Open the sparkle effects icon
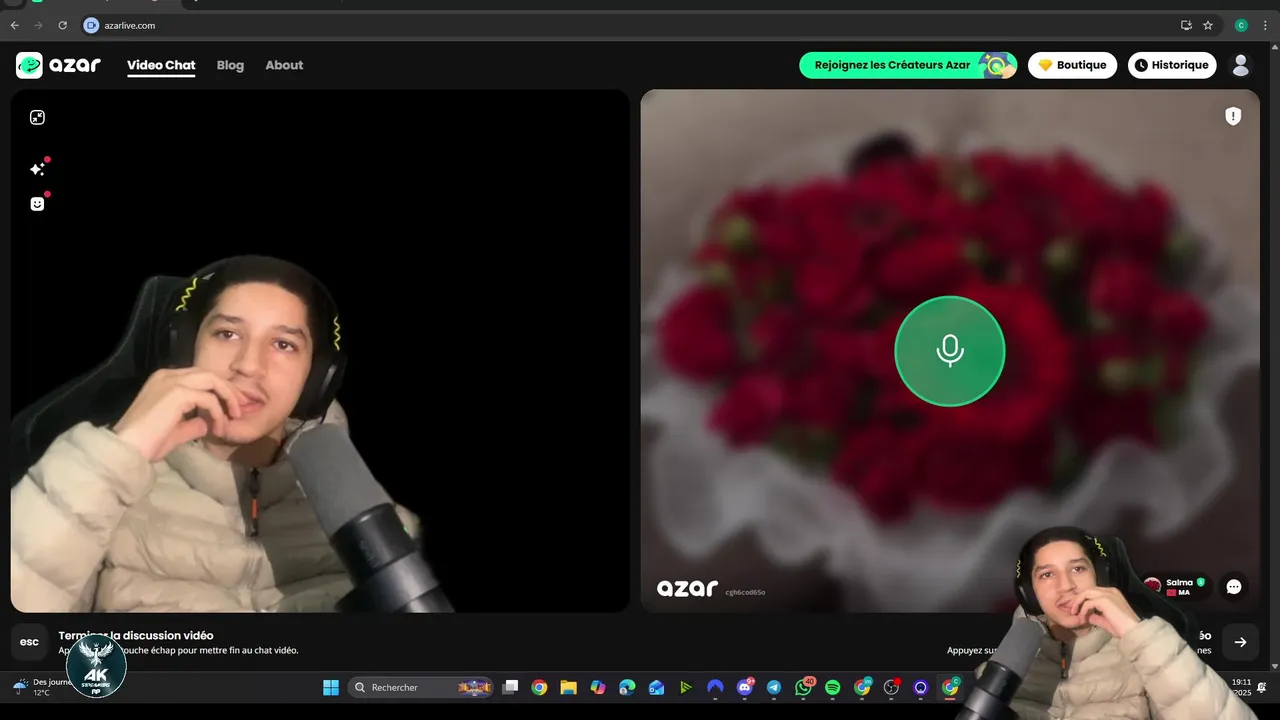Viewport: 1280px width, 720px height. point(37,169)
